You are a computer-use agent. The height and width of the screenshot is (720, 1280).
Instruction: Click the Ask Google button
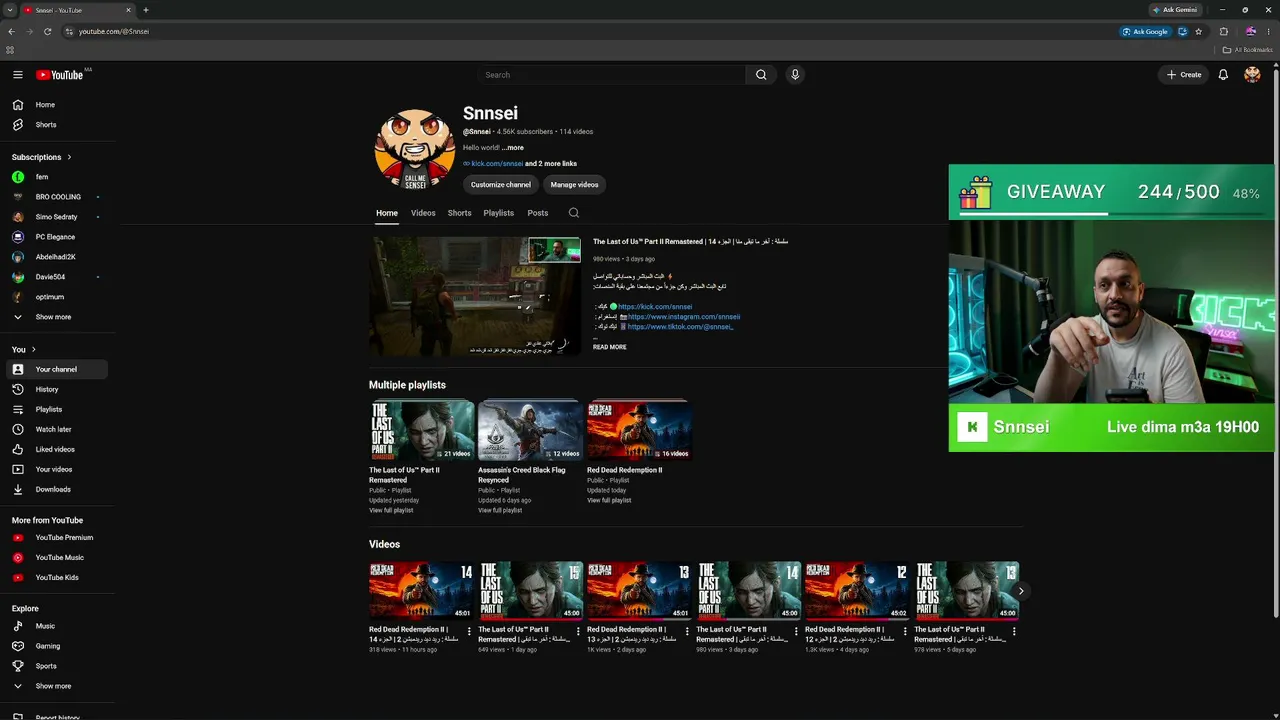click(x=1146, y=31)
